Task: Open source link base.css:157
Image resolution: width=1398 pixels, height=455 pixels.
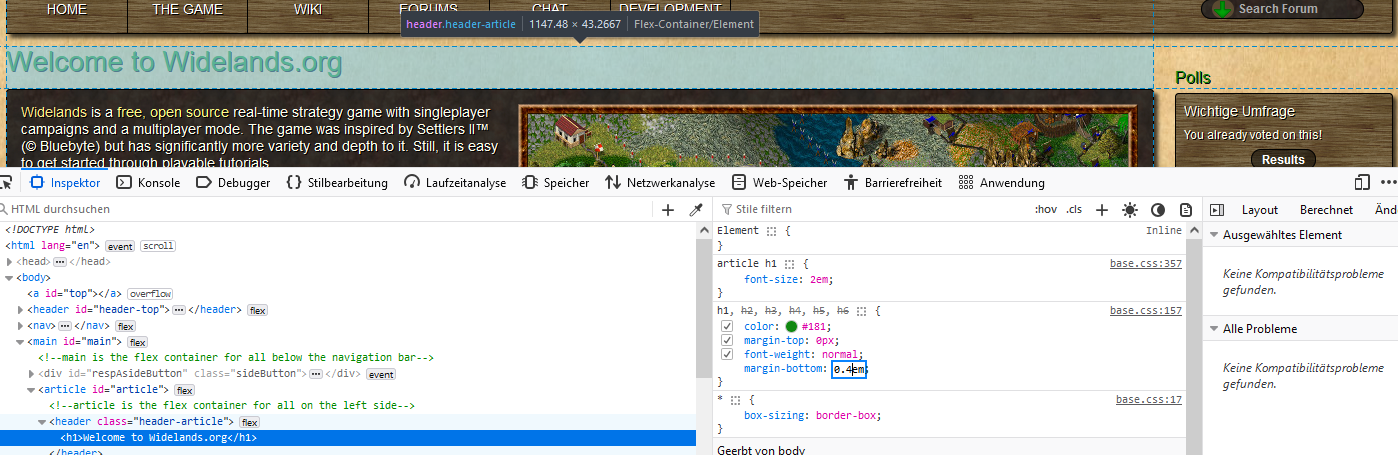Action: pyautogui.click(x=1146, y=311)
